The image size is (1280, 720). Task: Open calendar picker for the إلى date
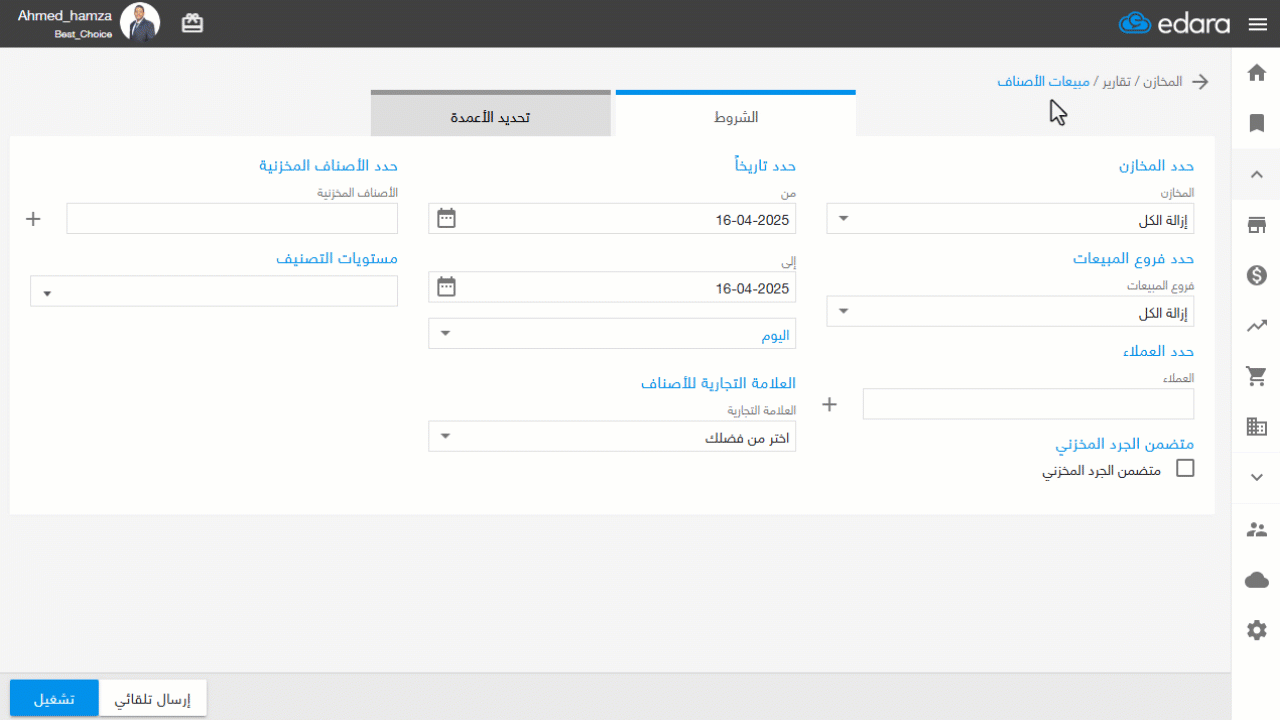pos(446,287)
